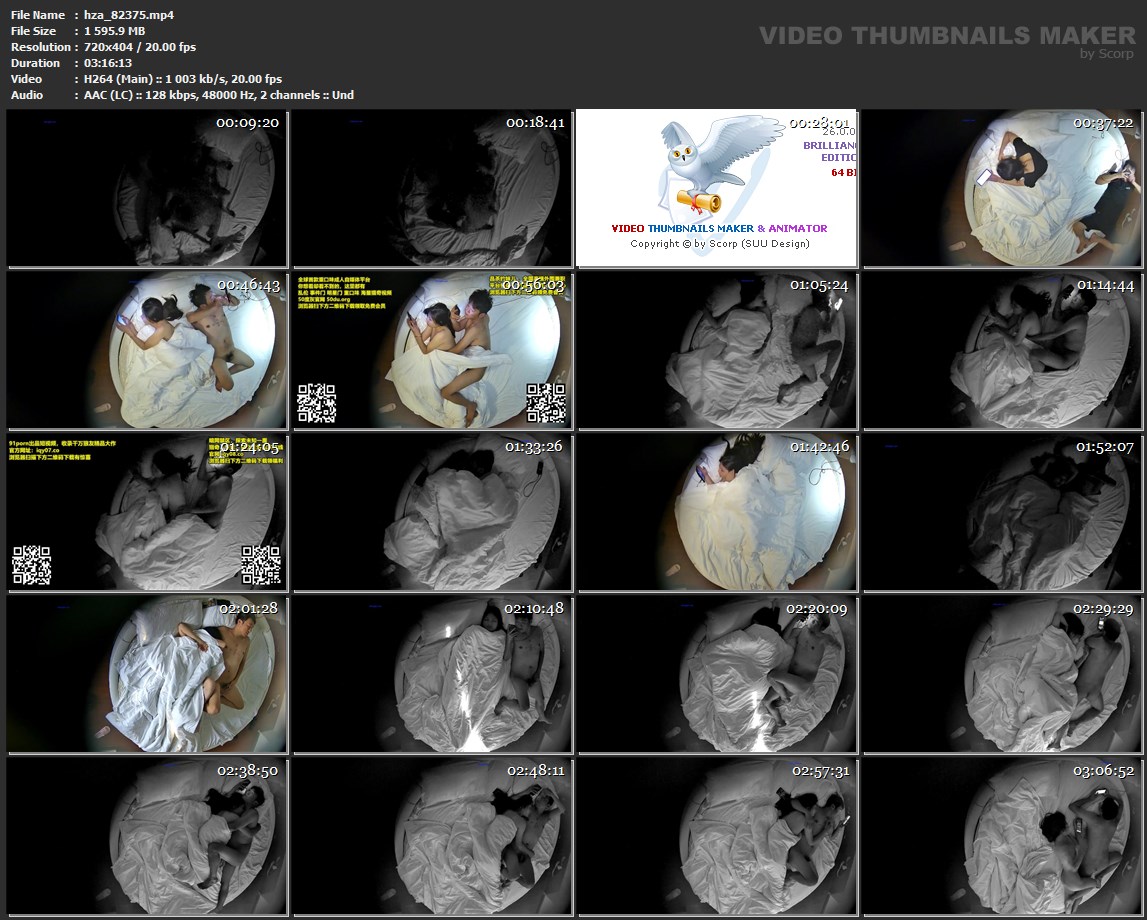Pick the thumbnail marked 00:56:03

(432, 350)
